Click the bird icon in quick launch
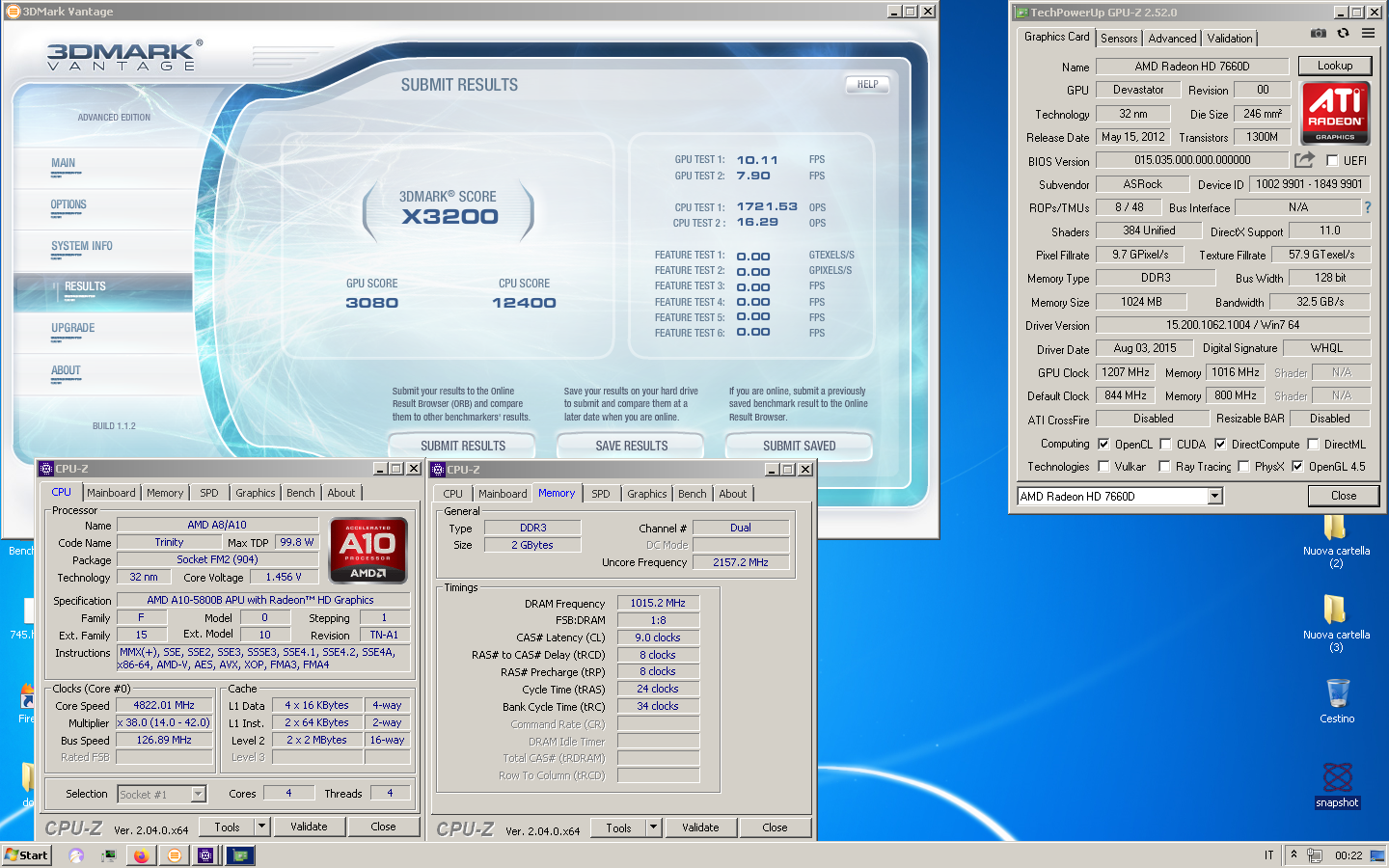The image size is (1389, 868). click(x=76, y=855)
